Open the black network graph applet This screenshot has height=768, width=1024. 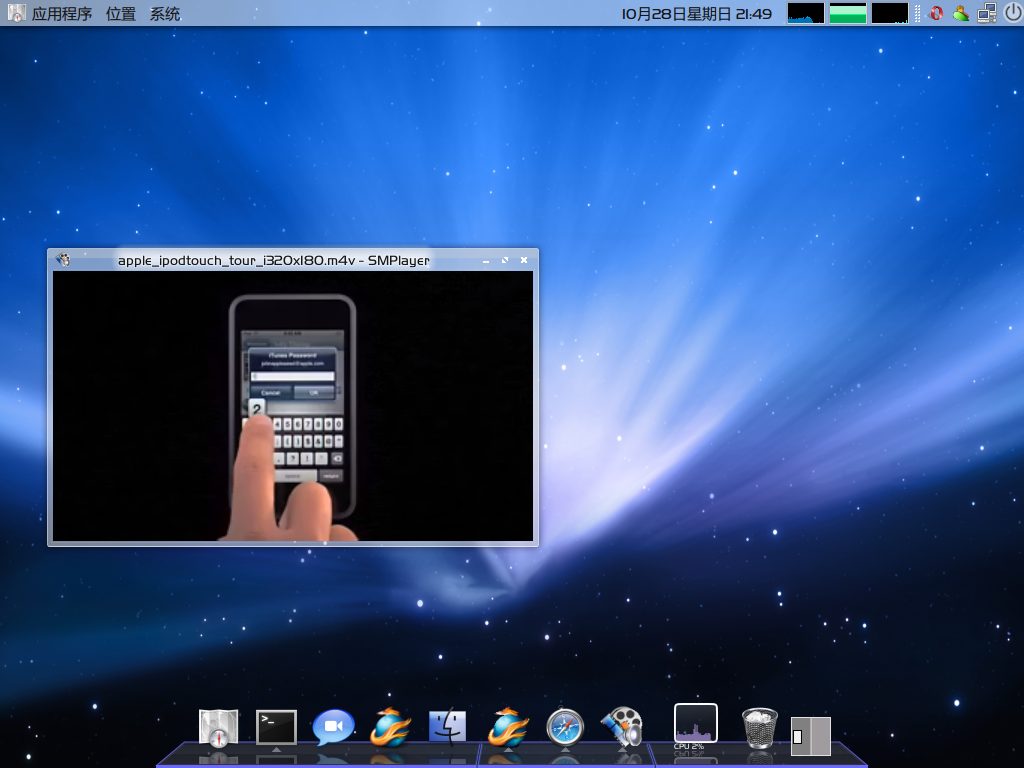(x=889, y=13)
